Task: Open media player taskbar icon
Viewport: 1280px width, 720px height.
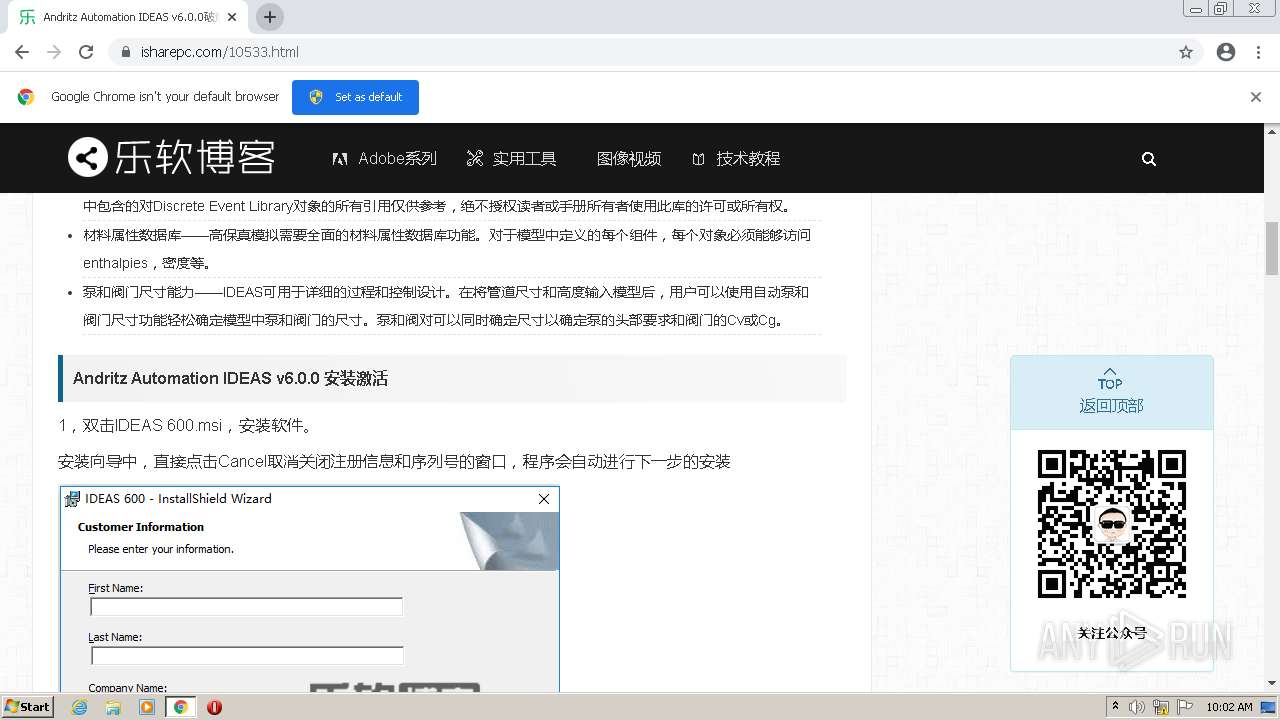Action: pos(147,707)
